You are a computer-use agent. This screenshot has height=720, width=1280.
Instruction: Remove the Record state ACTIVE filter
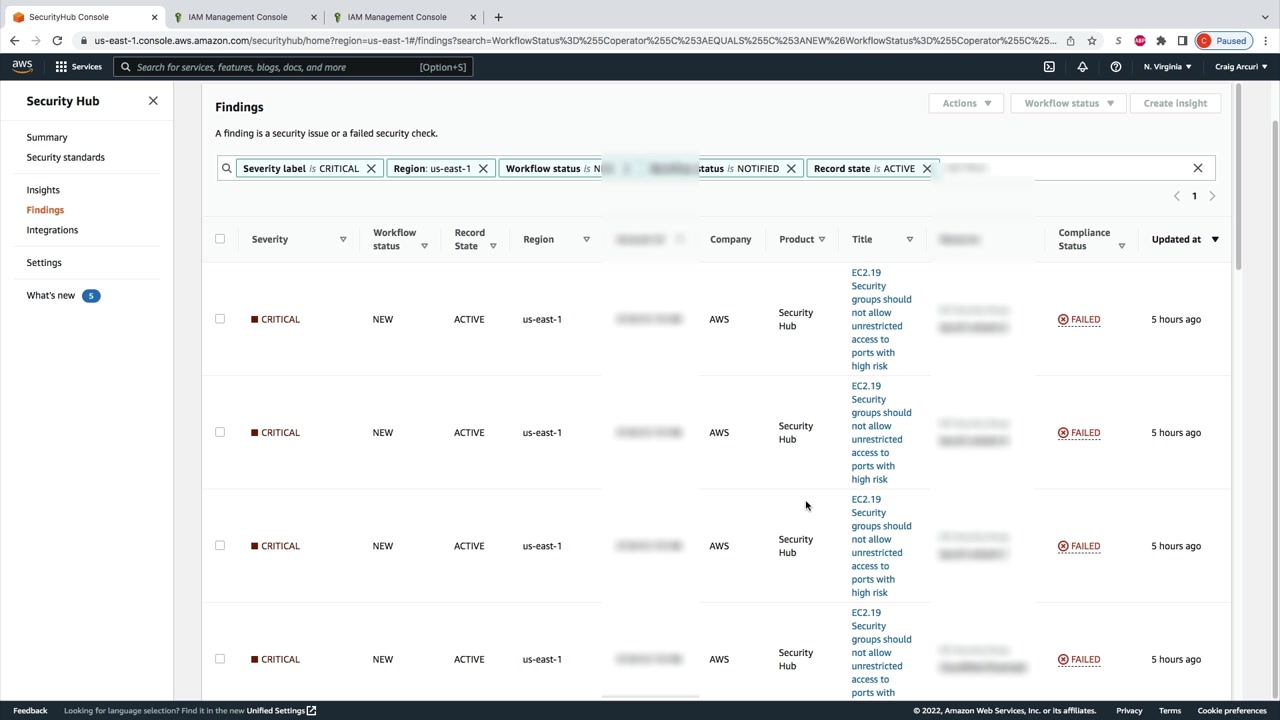point(927,169)
